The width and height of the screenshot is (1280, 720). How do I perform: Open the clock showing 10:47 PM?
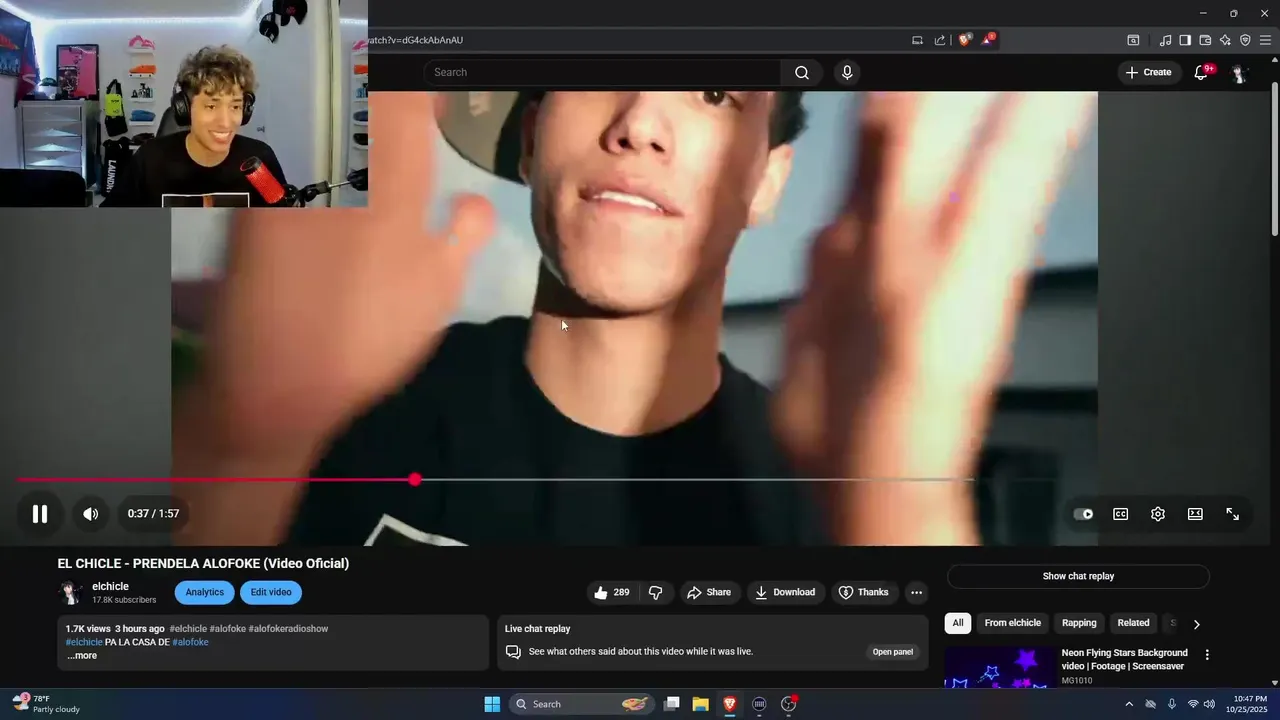coord(1250,704)
